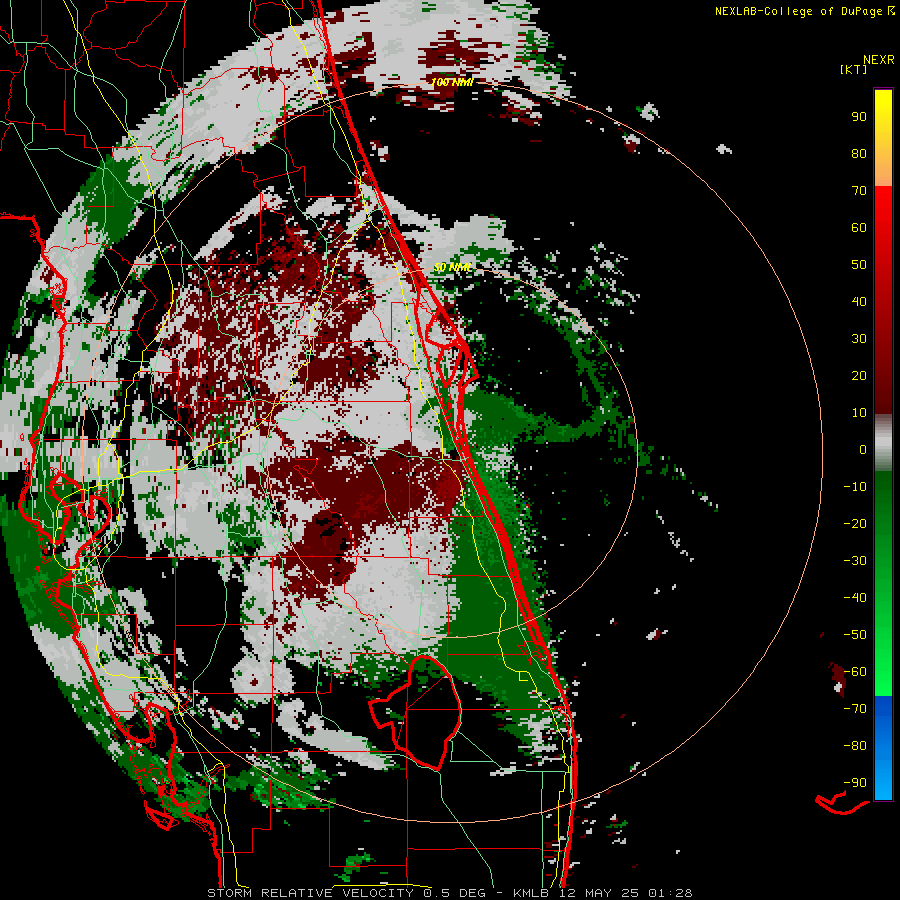Click the -10 value on the velocity scale
This screenshot has width=900, height=900.
(855, 487)
